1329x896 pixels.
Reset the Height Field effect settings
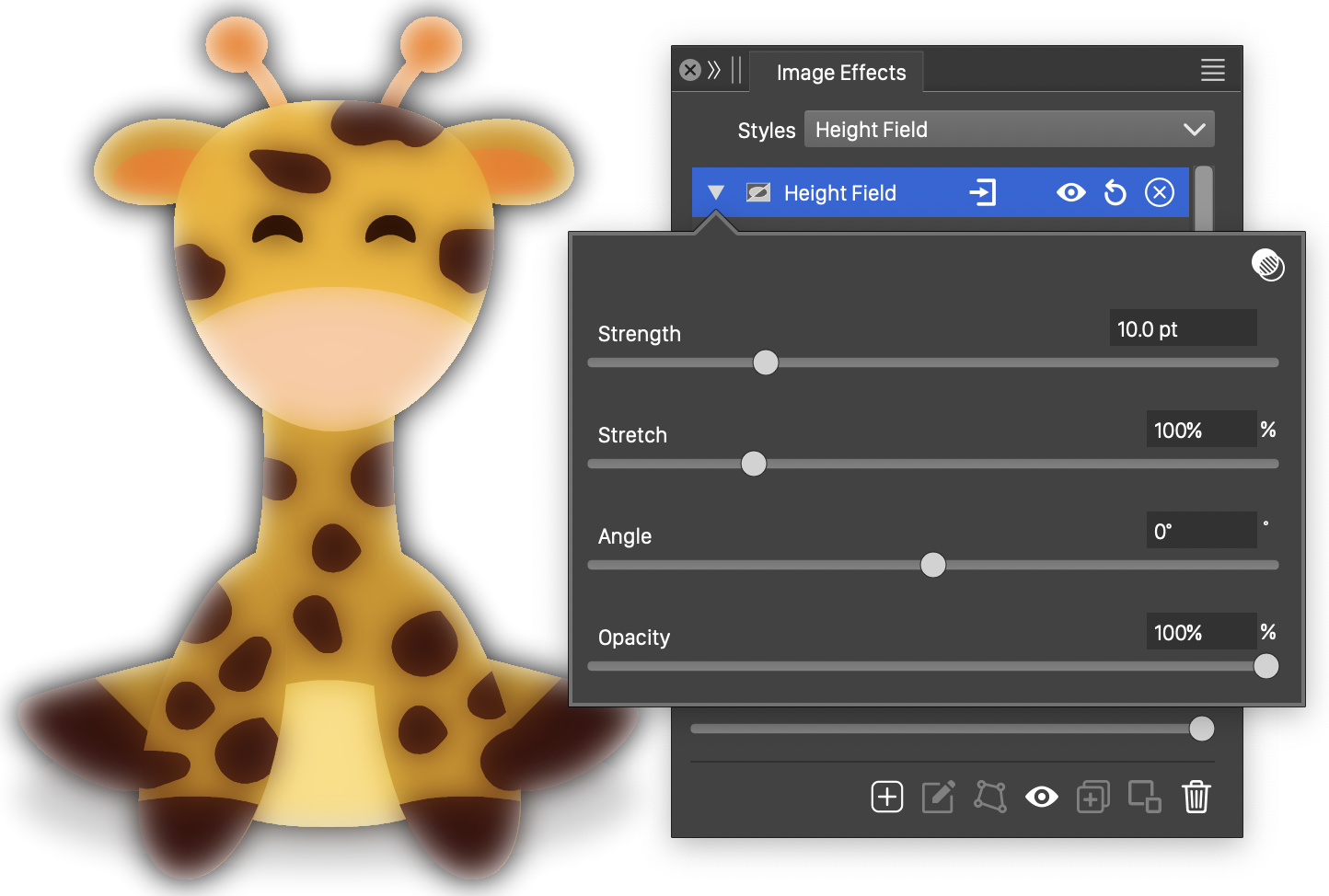coord(1115,193)
